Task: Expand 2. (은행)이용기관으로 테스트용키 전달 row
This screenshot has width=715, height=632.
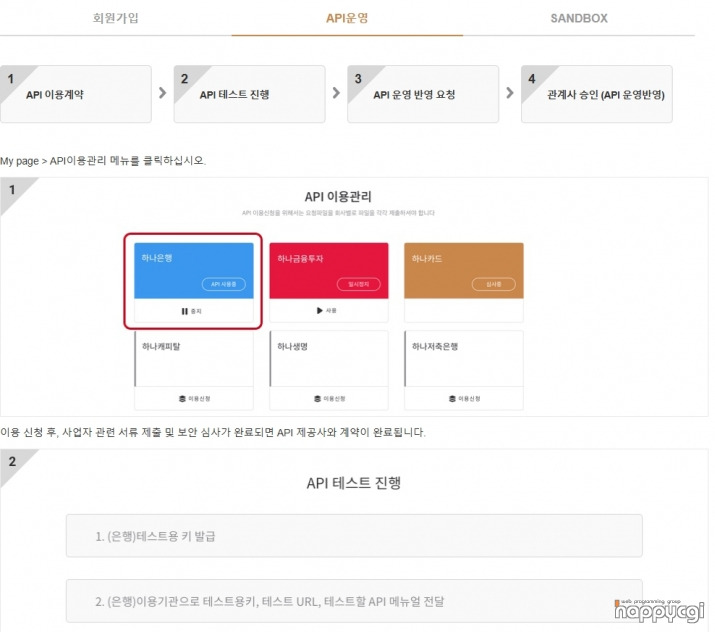Action: [x=354, y=601]
